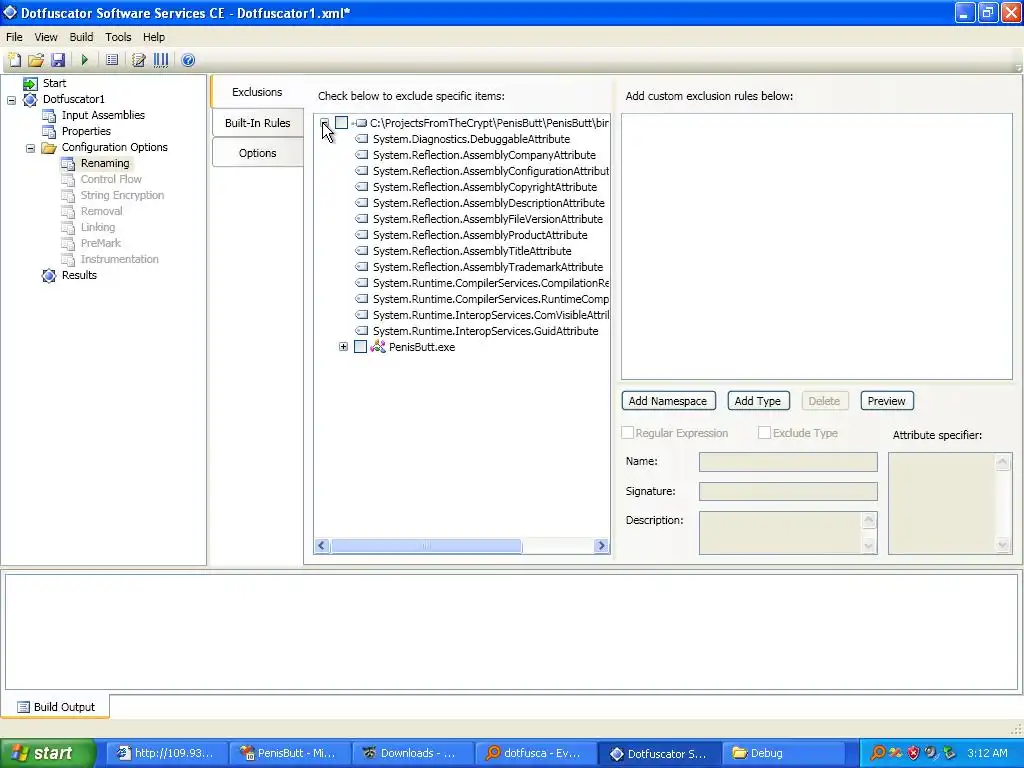This screenshot has height=768, width=1024.
Task: Check the box for C:\ProjectsFromTheCrypt assembly
Action: pyautogui.click(x=342, y=123)
